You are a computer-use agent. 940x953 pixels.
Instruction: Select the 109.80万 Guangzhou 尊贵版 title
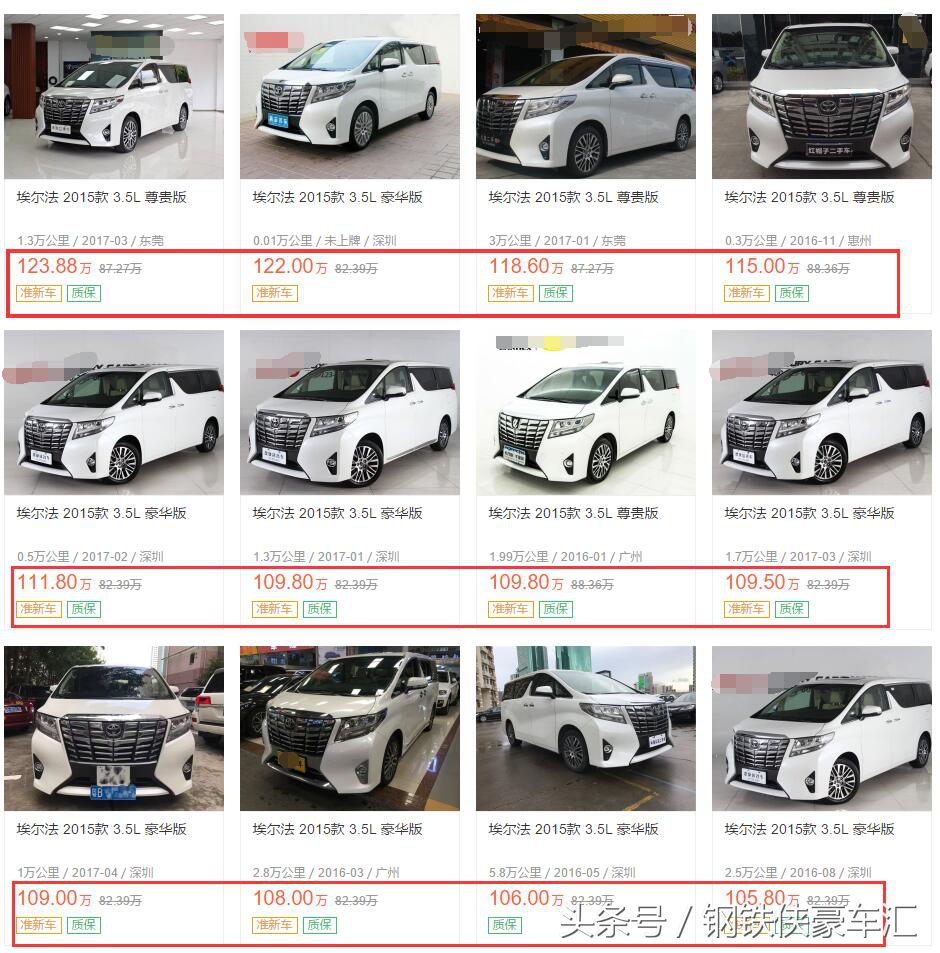click(573, 513)
